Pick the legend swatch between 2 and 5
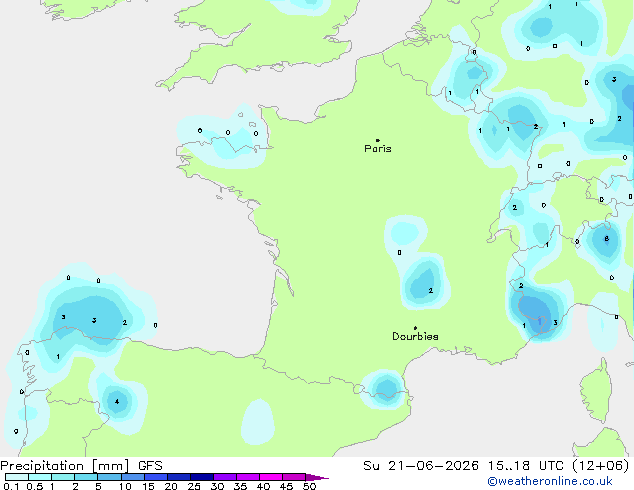Image resolution: width=634 pixels, height=490 pixels. pos(86,477)
